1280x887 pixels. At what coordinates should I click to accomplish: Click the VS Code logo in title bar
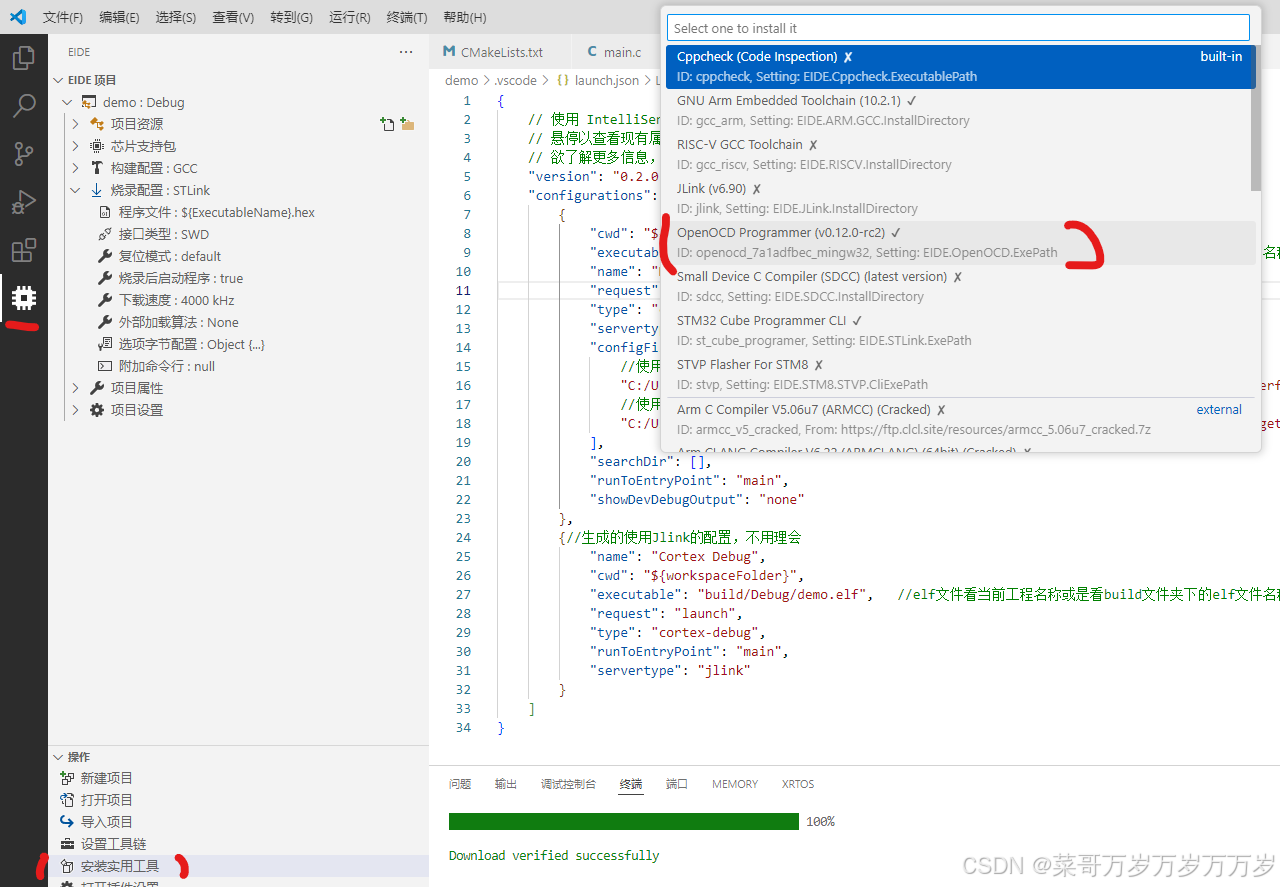point(18,17)
